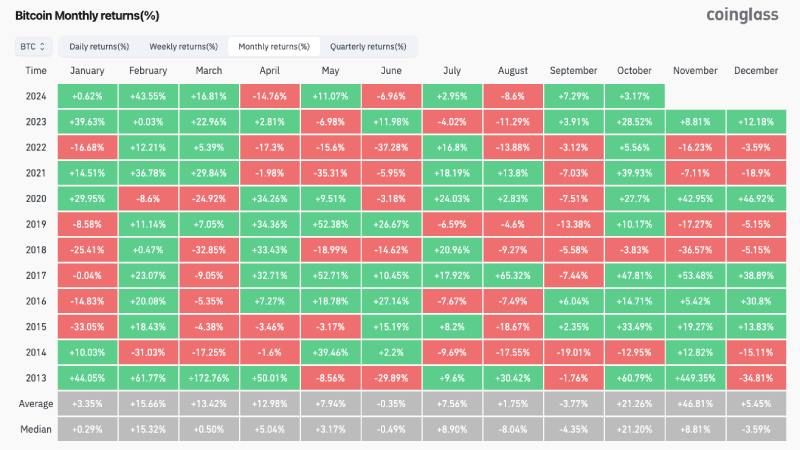Click the December column header
This screenshot has width=800, height=450.
(x=756, y=70)
